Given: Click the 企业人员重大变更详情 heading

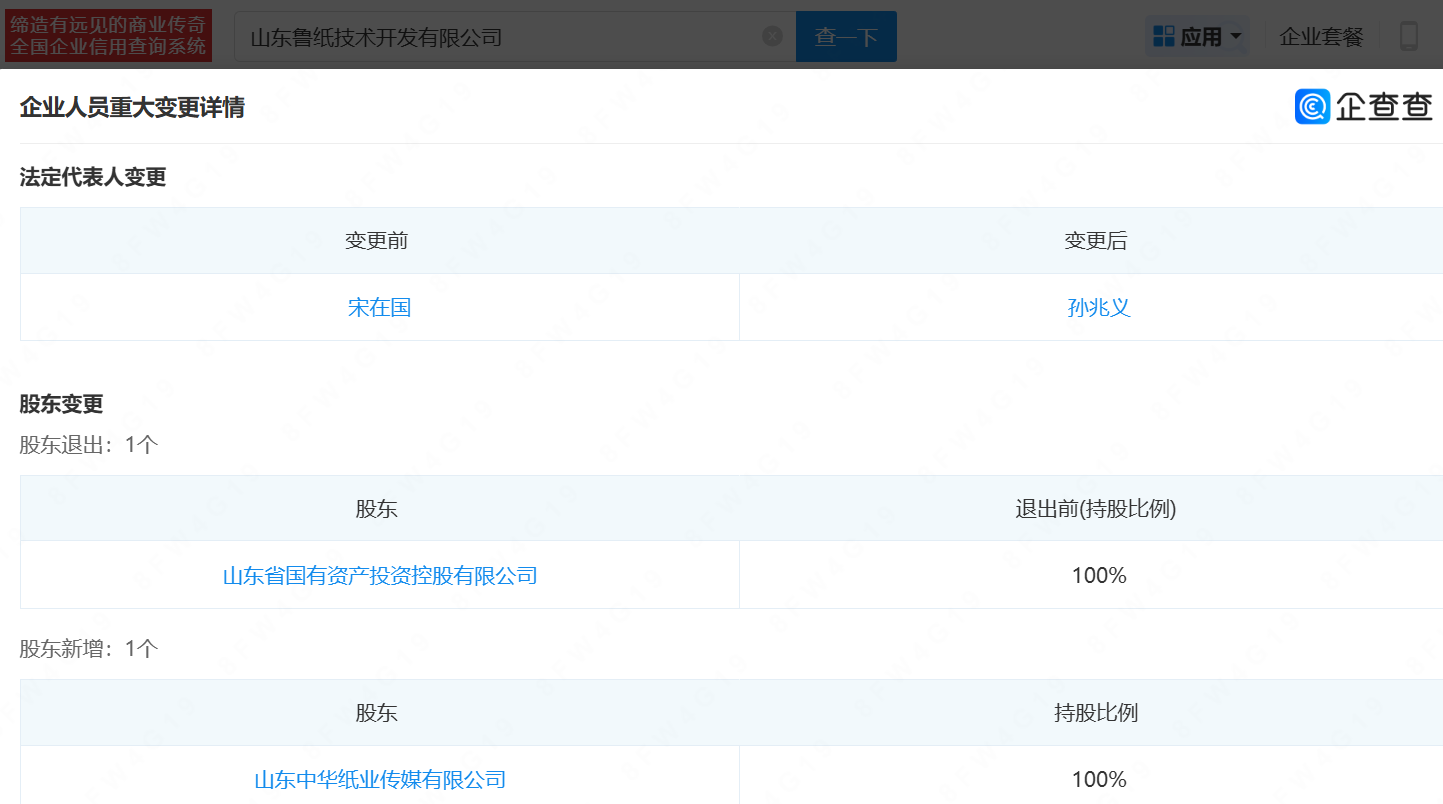Looking at the screenshot, I should tap(132, 107).
